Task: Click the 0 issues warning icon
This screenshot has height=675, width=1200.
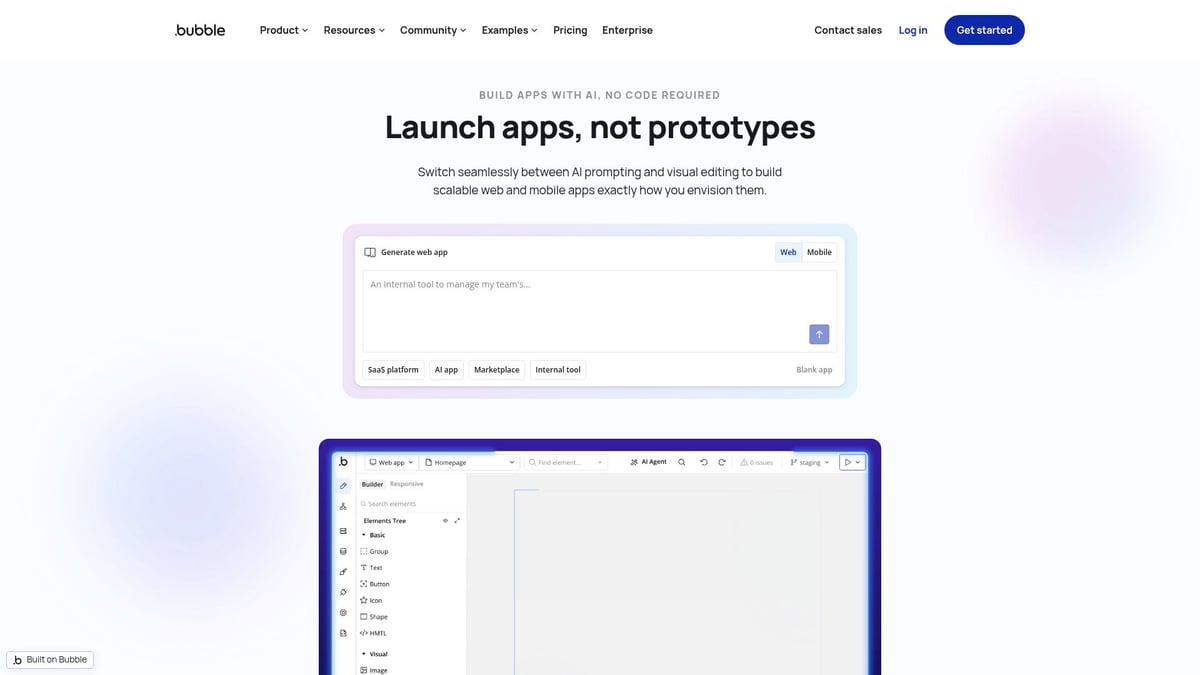Action: point(744,462)
